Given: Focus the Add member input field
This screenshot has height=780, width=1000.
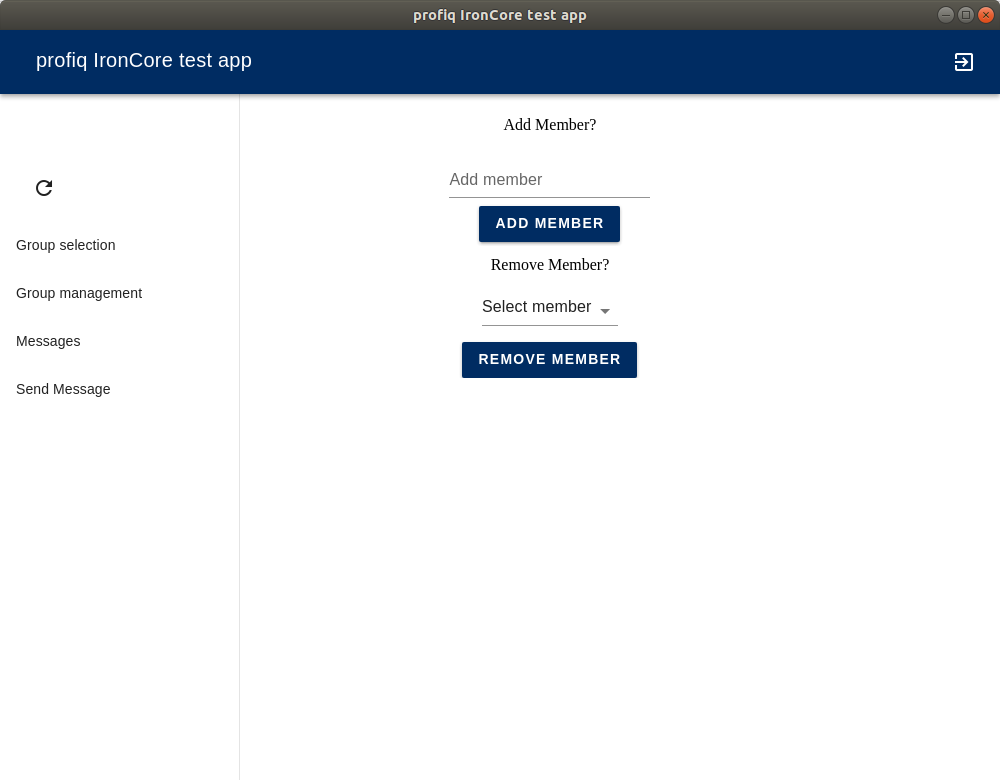Looking at the screenshot, I should [x=549, y=180].
